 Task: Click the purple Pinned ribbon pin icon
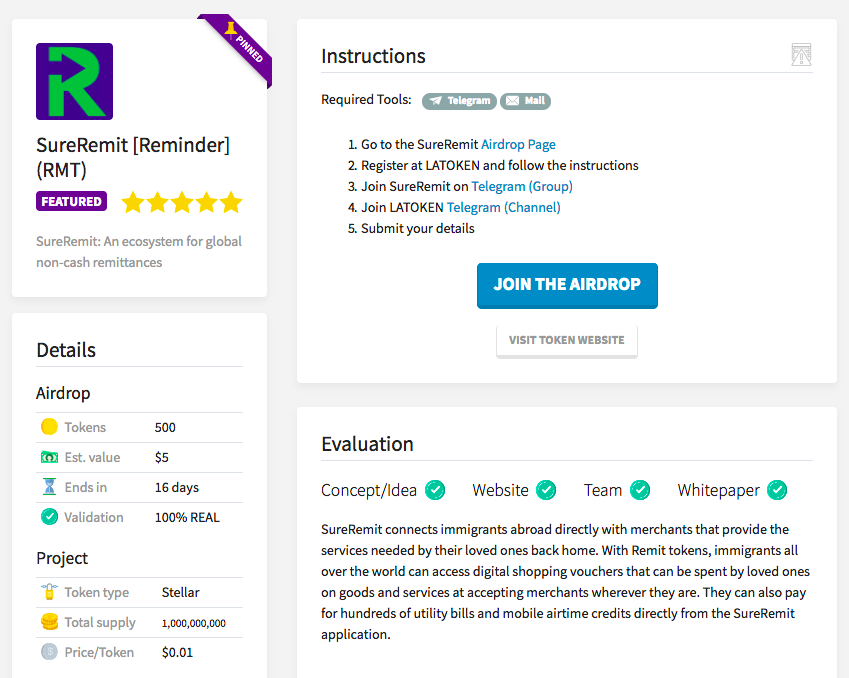232,31
